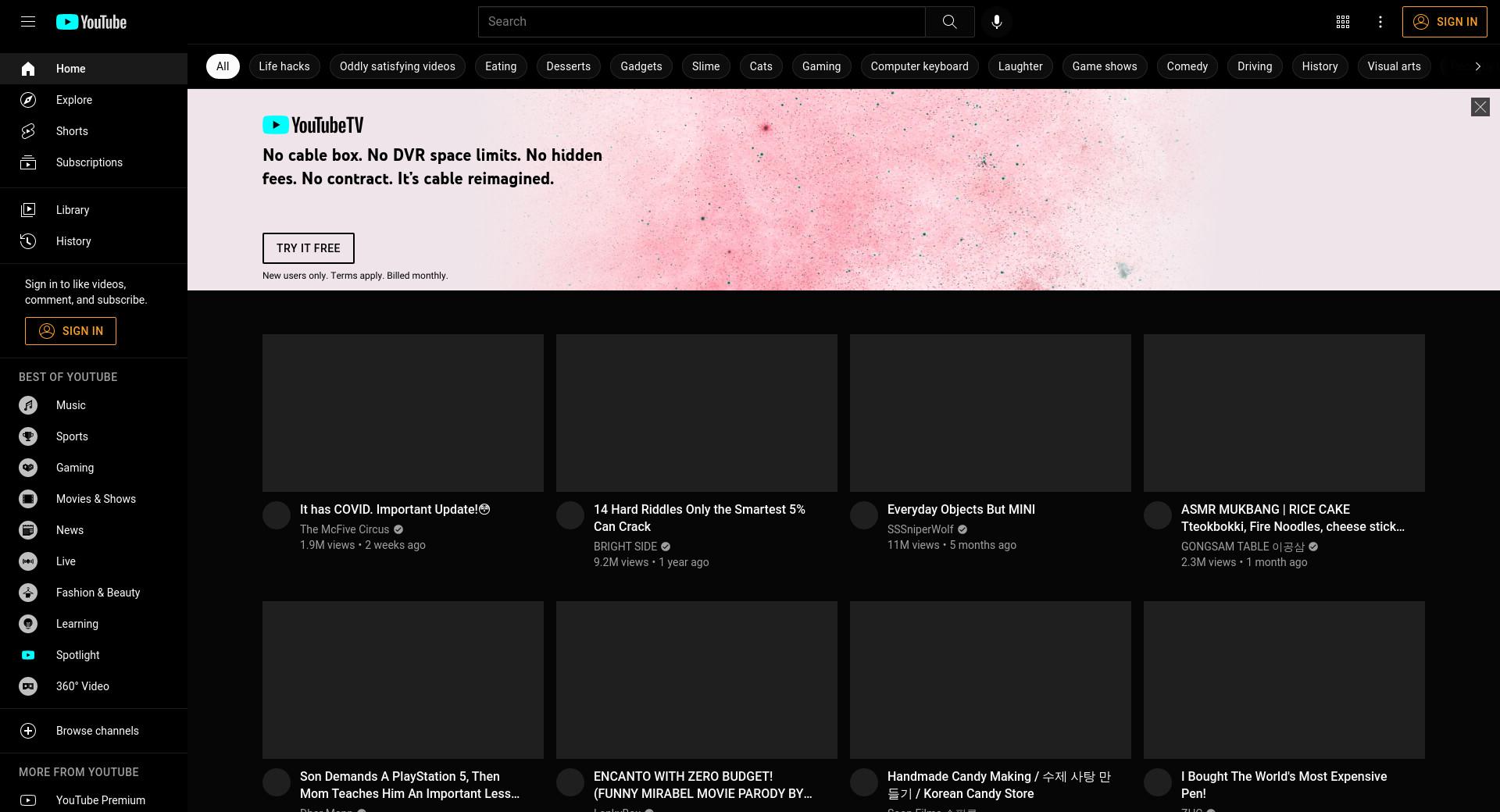Click TRY IT FREE button
Screen dimensions: 1500x812
point(308,248)
